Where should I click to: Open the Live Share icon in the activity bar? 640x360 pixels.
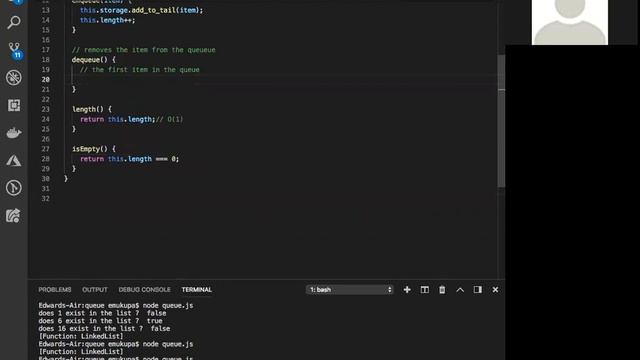click(13, 216)
